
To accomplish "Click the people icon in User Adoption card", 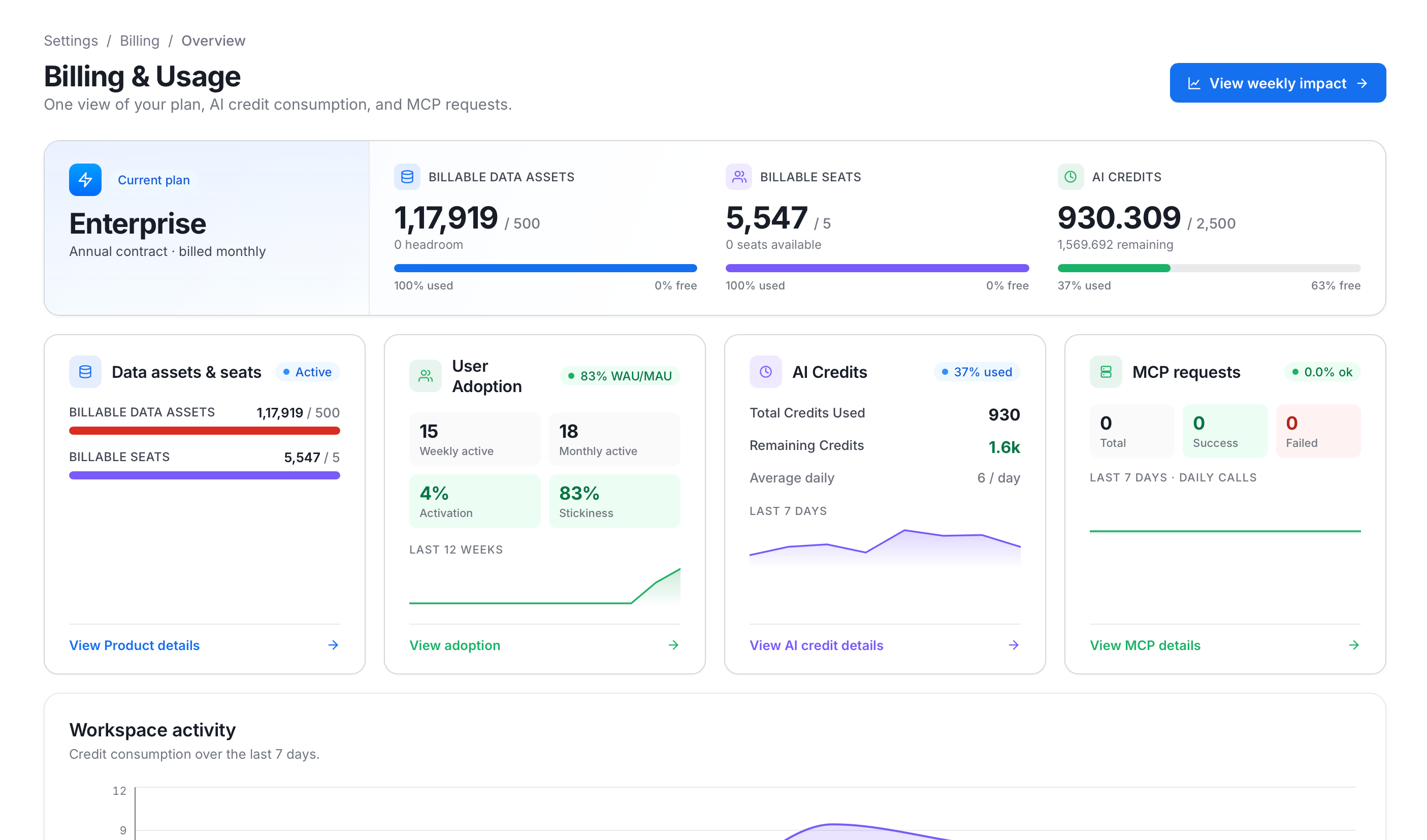I will point(425,375).
